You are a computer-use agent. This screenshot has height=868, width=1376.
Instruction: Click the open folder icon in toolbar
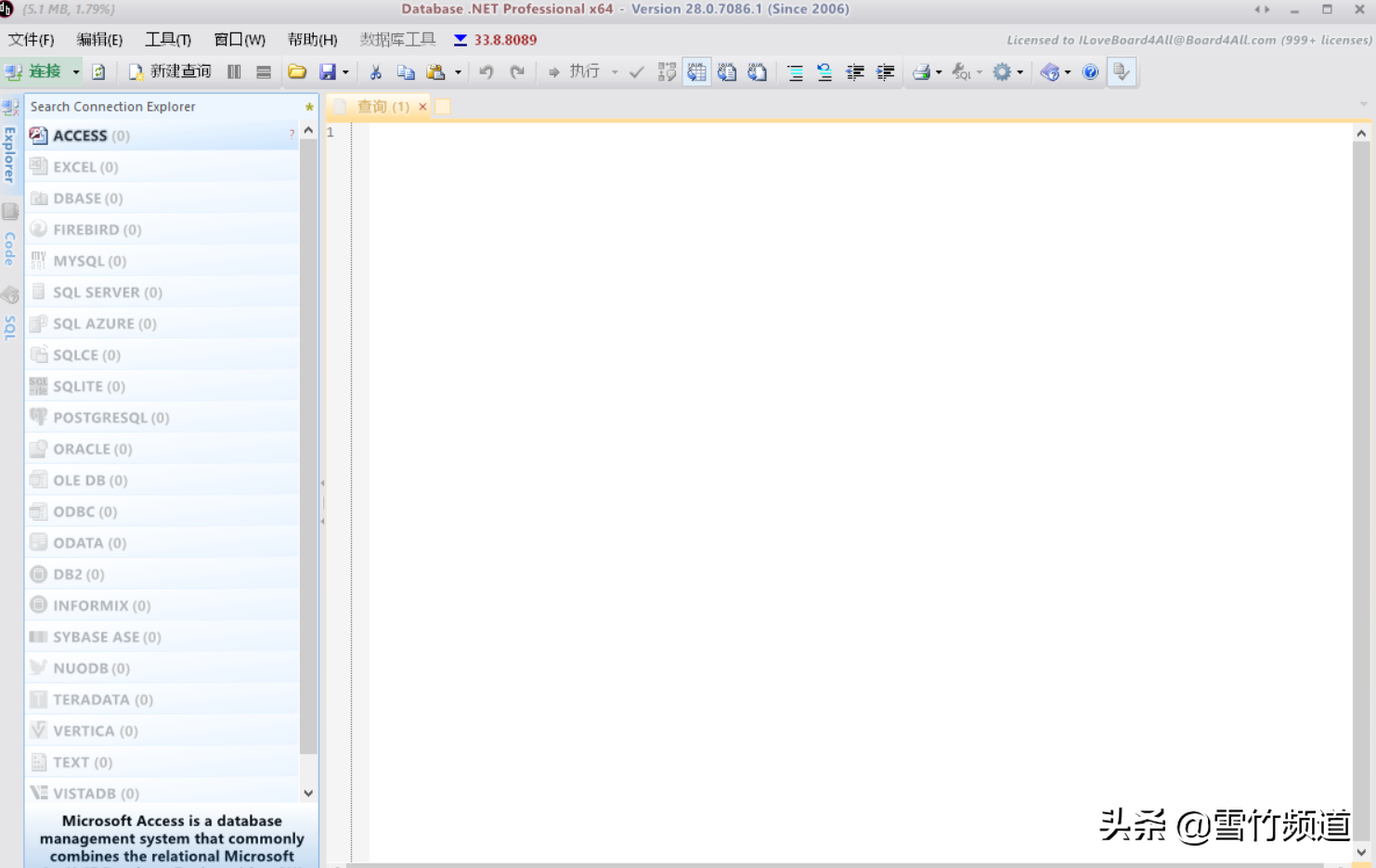click(297, 72)
